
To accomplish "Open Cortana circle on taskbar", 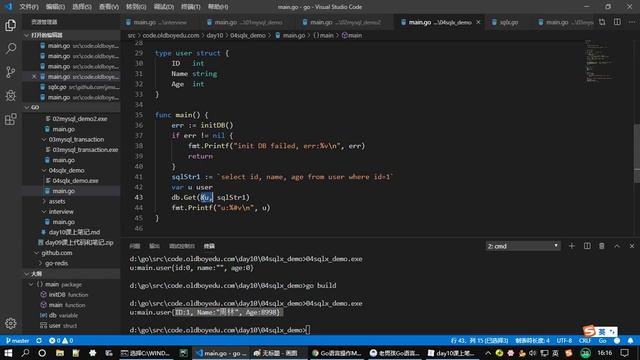I will pyautogui.click(x=42, y=353).
